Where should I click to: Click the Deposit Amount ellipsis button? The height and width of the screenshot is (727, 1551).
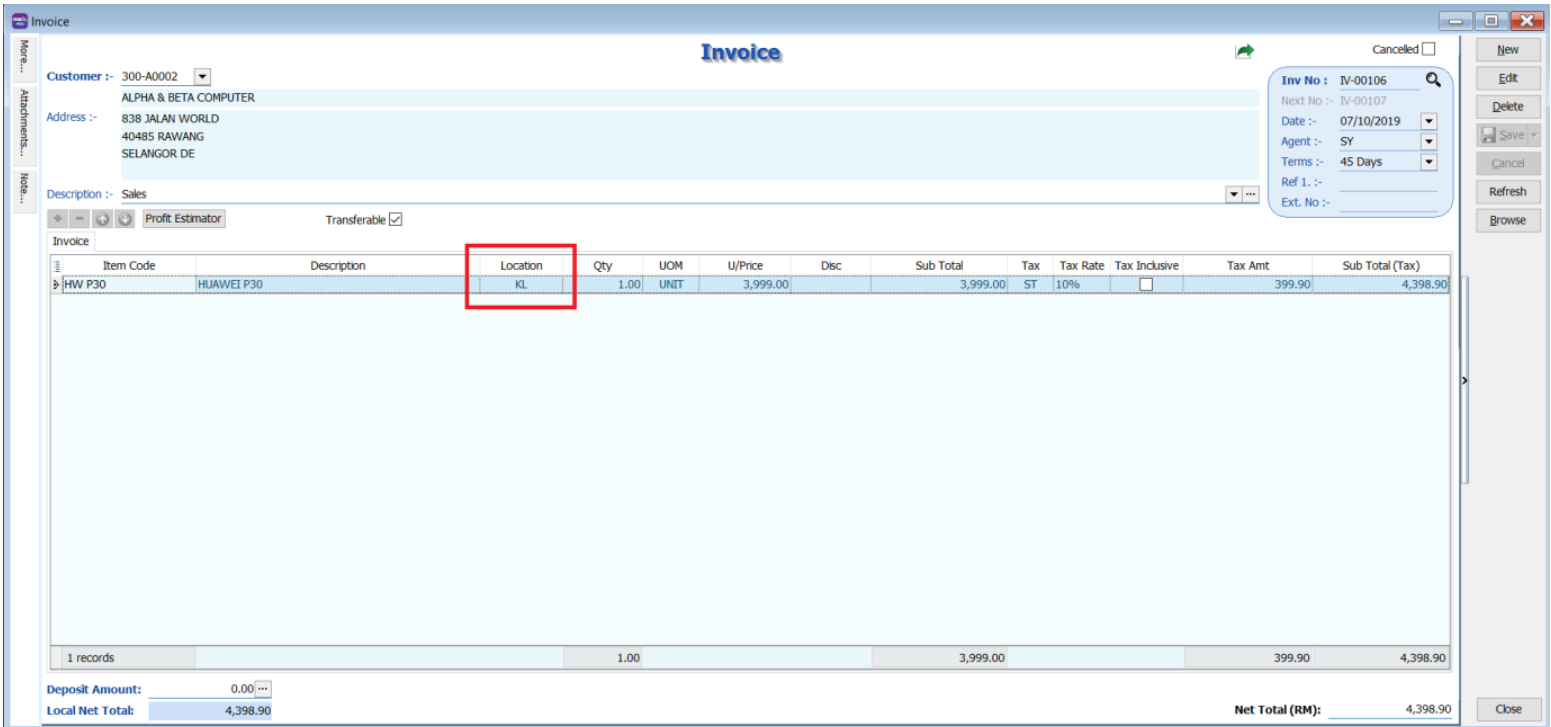click(263, 689)
